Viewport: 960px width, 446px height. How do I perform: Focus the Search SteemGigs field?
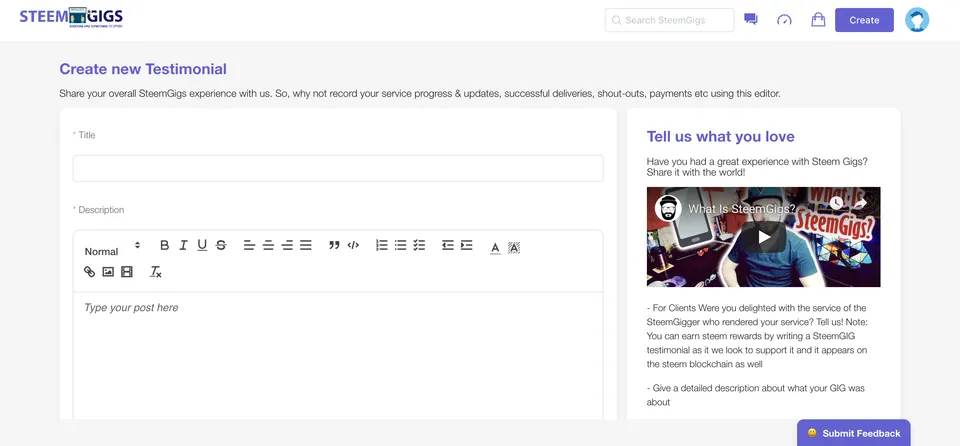point(669,20)
